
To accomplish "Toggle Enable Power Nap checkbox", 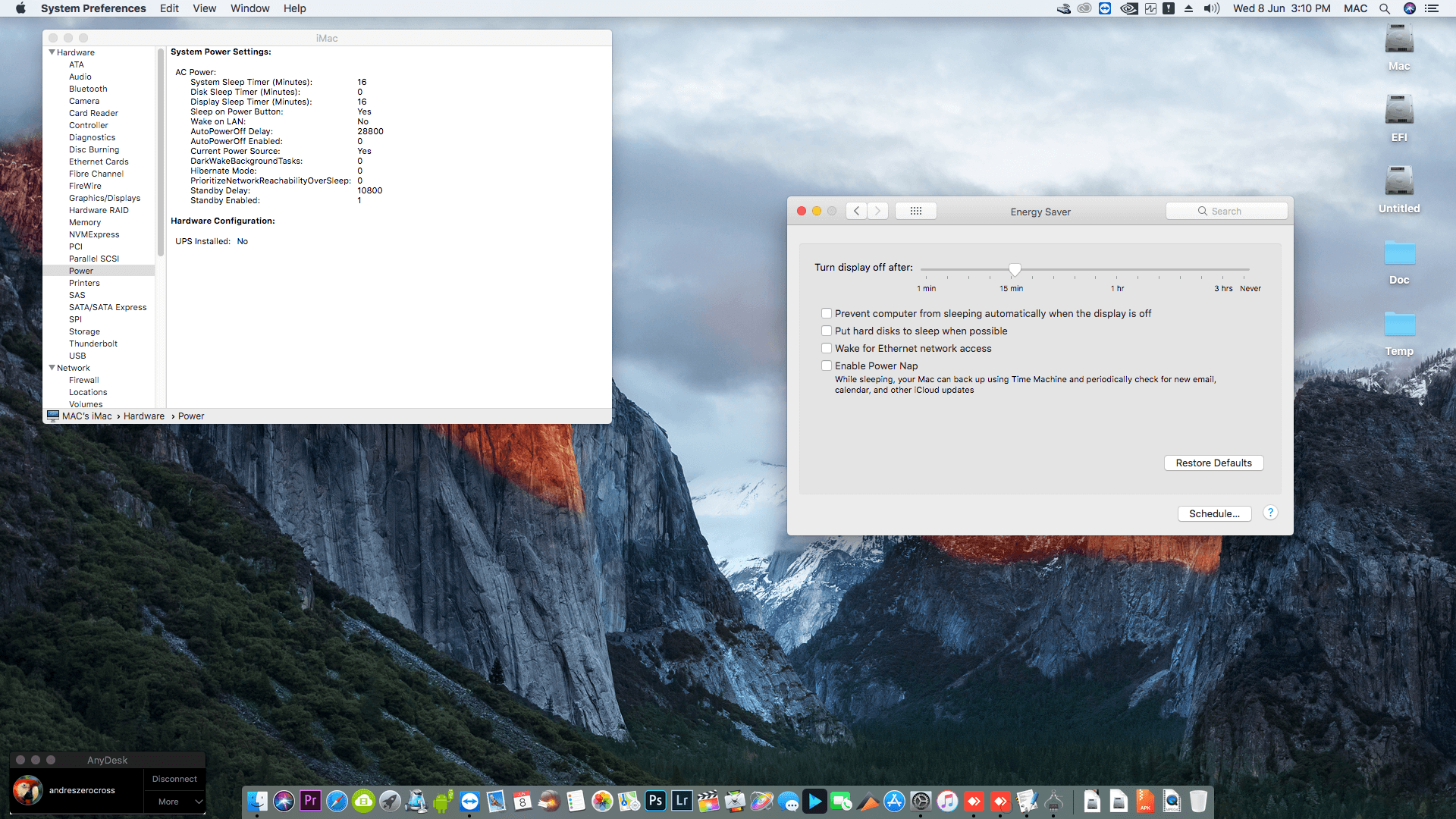I will 827,366.
